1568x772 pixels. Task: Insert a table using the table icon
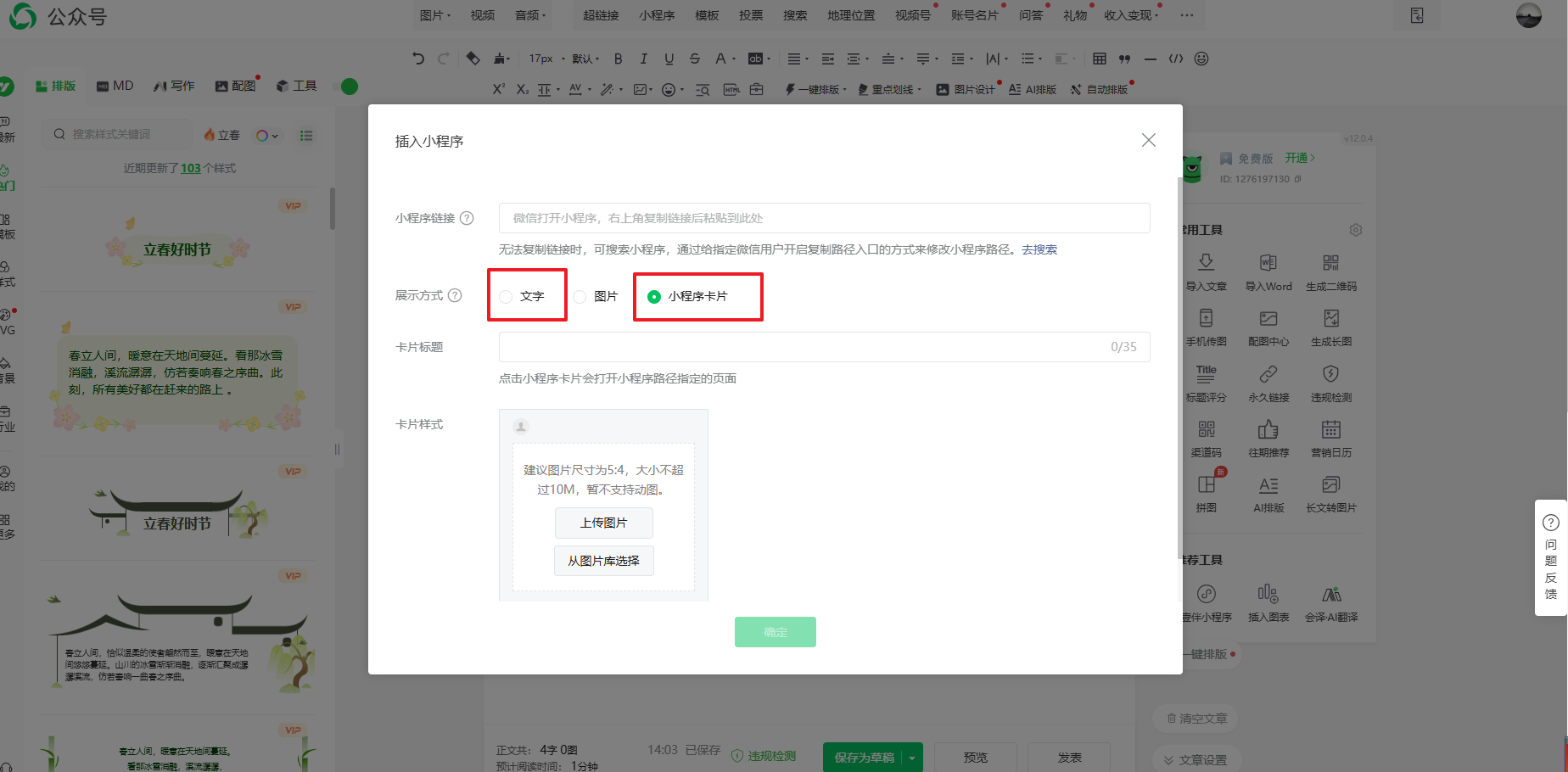click(x=1099, y=59)
